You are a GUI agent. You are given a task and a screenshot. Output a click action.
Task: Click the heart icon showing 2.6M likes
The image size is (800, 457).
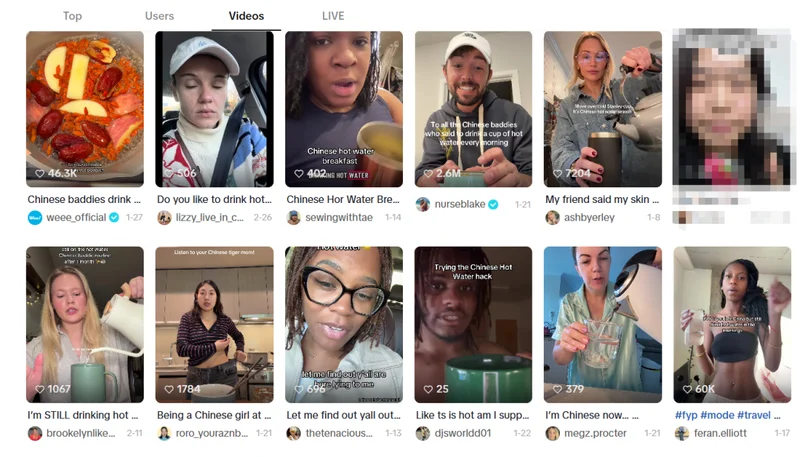point(428,173)
